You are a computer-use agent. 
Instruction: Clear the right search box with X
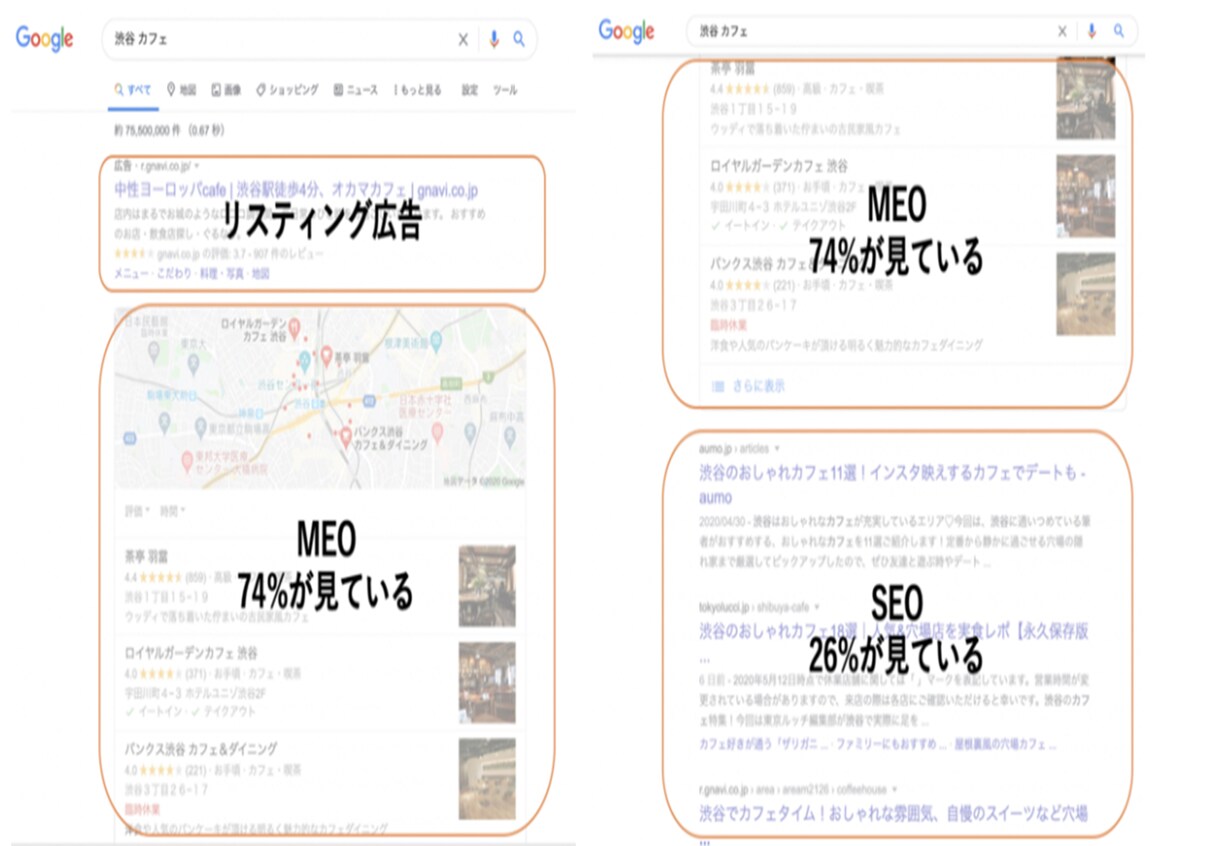1062,32
